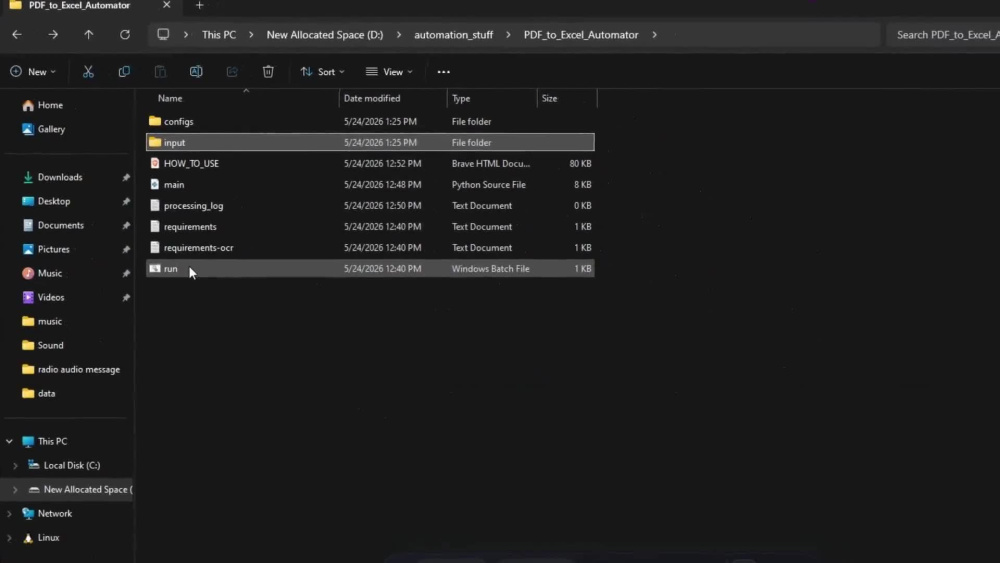Select the run batch file
The height and width of the screenshot is (563, 1000).
370,268
